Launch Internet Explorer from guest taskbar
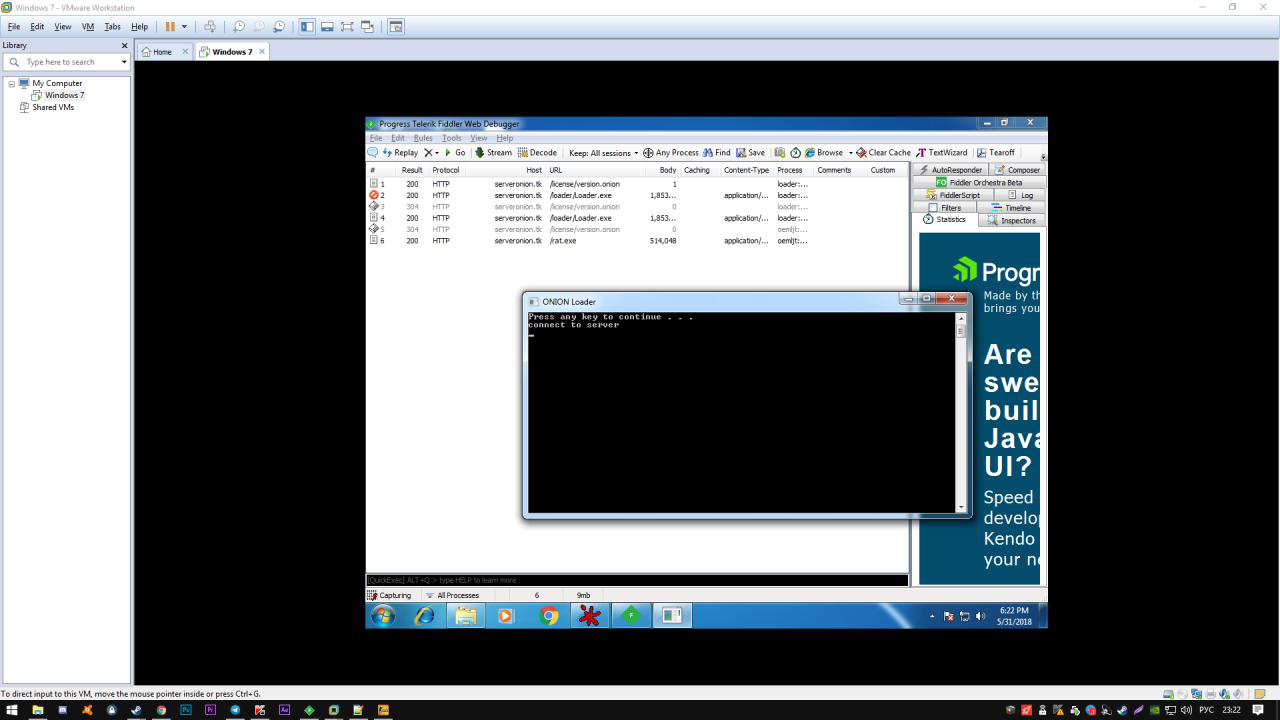Image resolution: width=1280 pixels, height=720 pixels. 424,616
